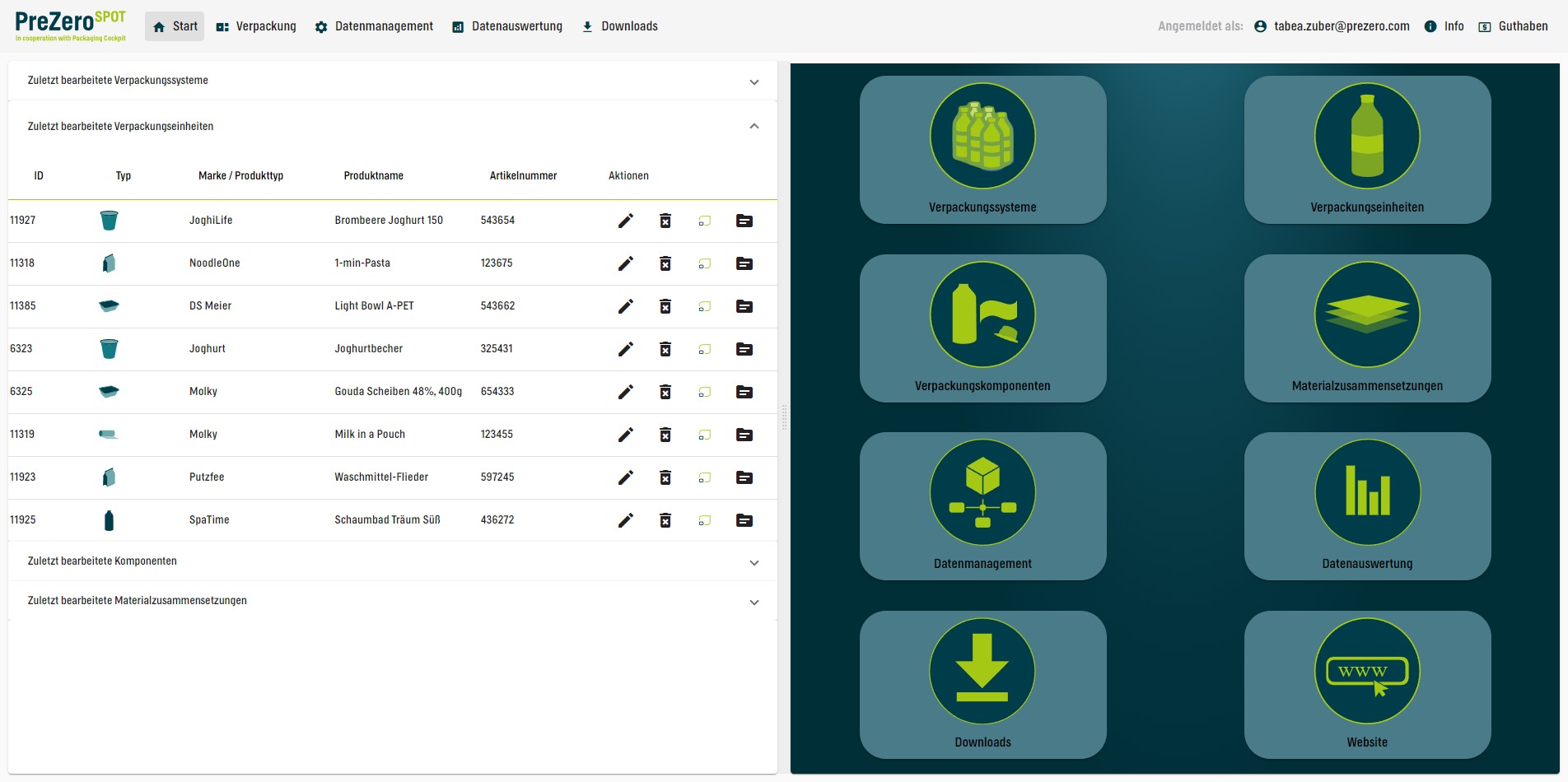Click the splitter handle between the two panels

pos(784,417)
